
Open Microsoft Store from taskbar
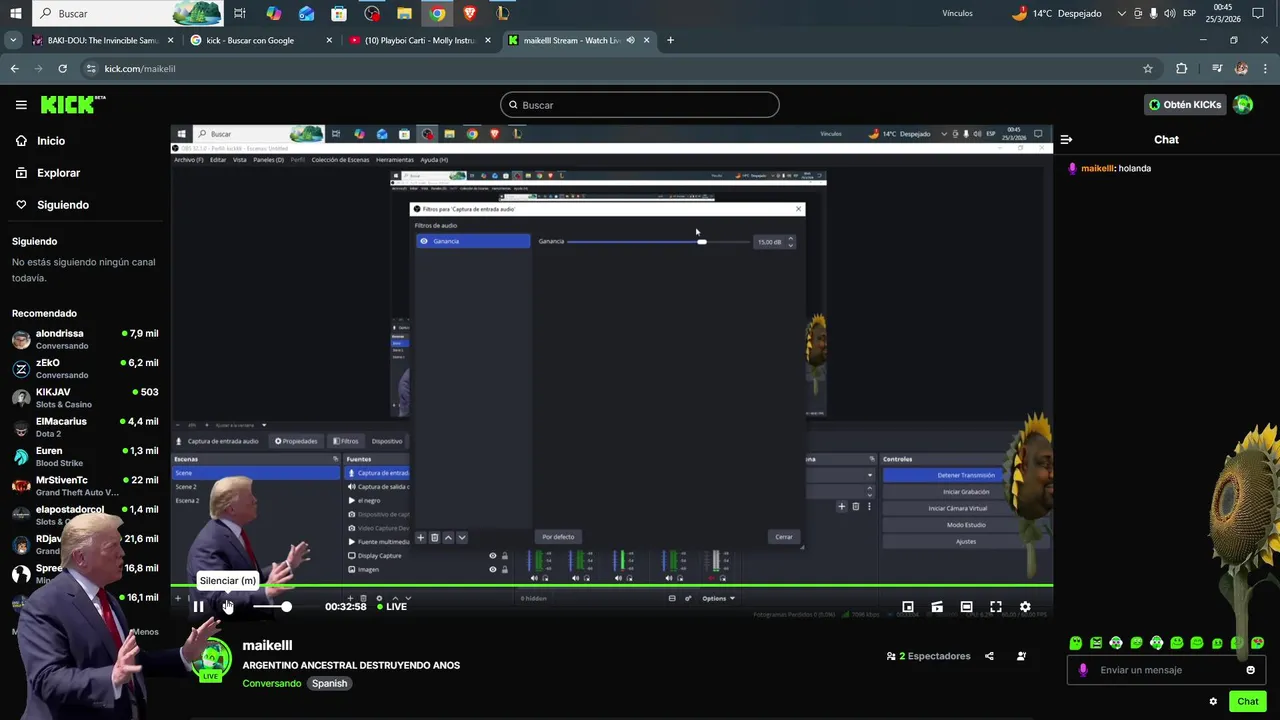(339, 13)
